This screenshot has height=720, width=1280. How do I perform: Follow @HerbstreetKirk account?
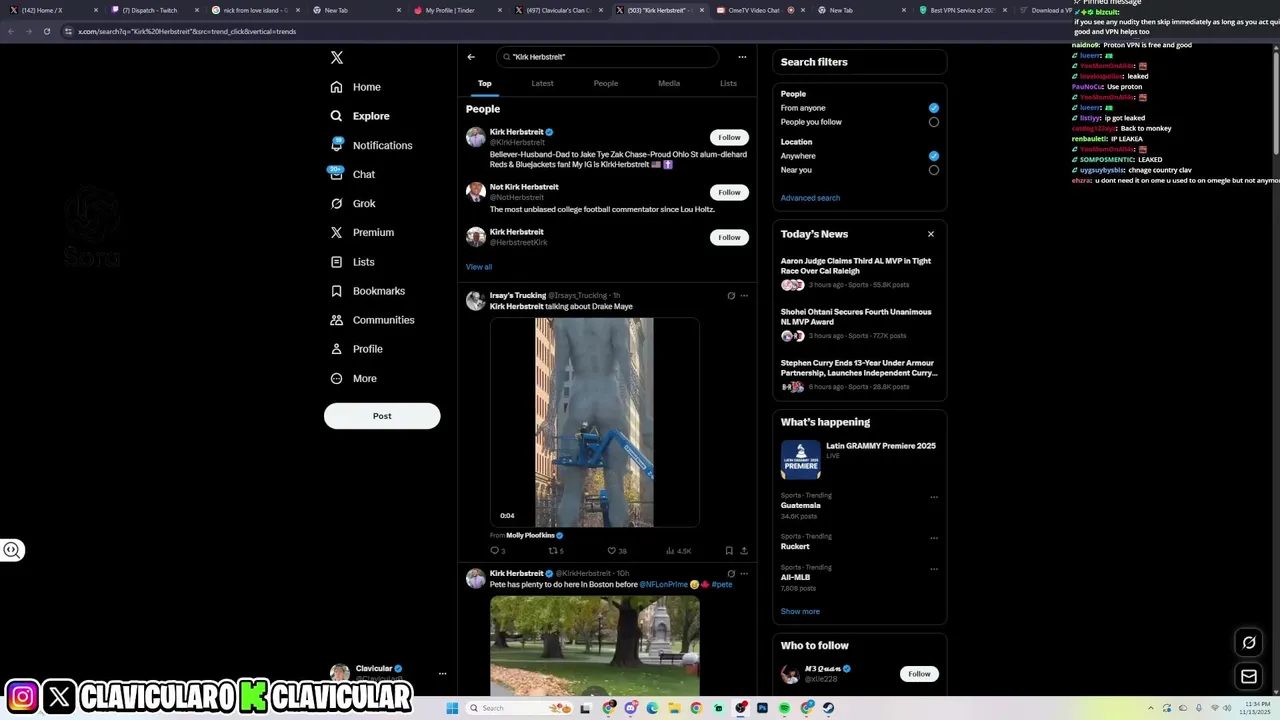tap(729, 237)
